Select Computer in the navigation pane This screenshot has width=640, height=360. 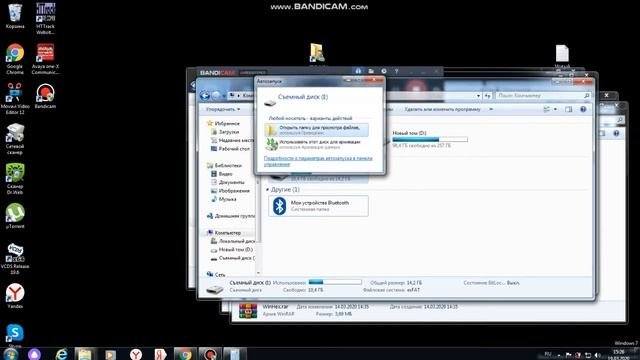click(224, 233)
